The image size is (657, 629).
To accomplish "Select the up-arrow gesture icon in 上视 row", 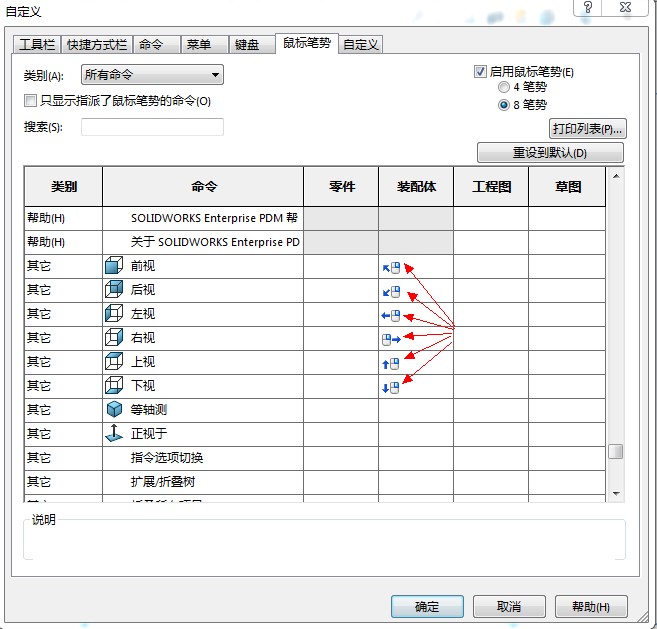I will pyautogui.click(x=391, y=364).
